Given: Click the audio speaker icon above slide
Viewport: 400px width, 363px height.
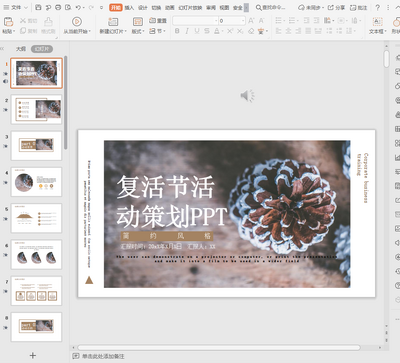Looking at the screenshot, I should coord(247,96).
